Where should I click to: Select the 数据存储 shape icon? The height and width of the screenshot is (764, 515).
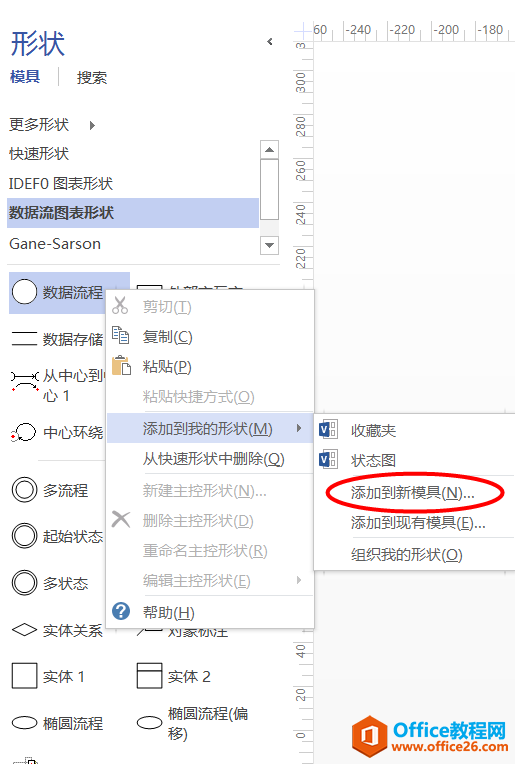[24, 338]
